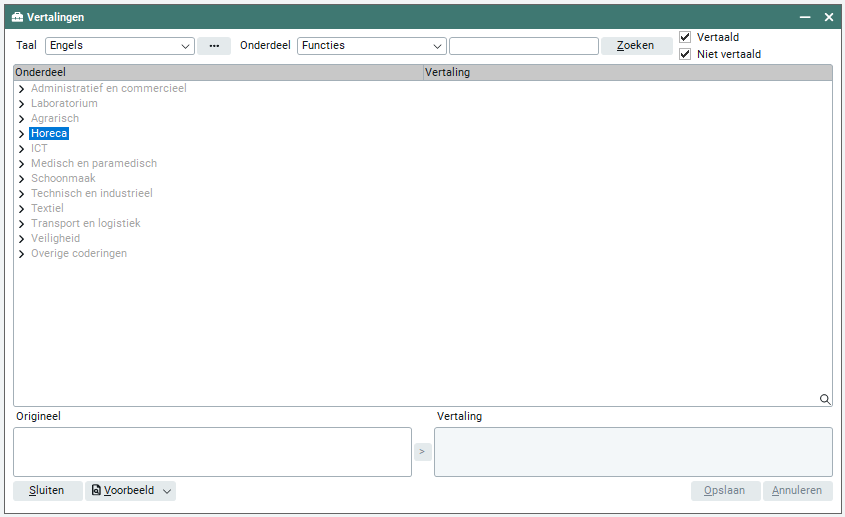Click inside the Origineel text box
The image size is (845, 517).
(212, 452)
